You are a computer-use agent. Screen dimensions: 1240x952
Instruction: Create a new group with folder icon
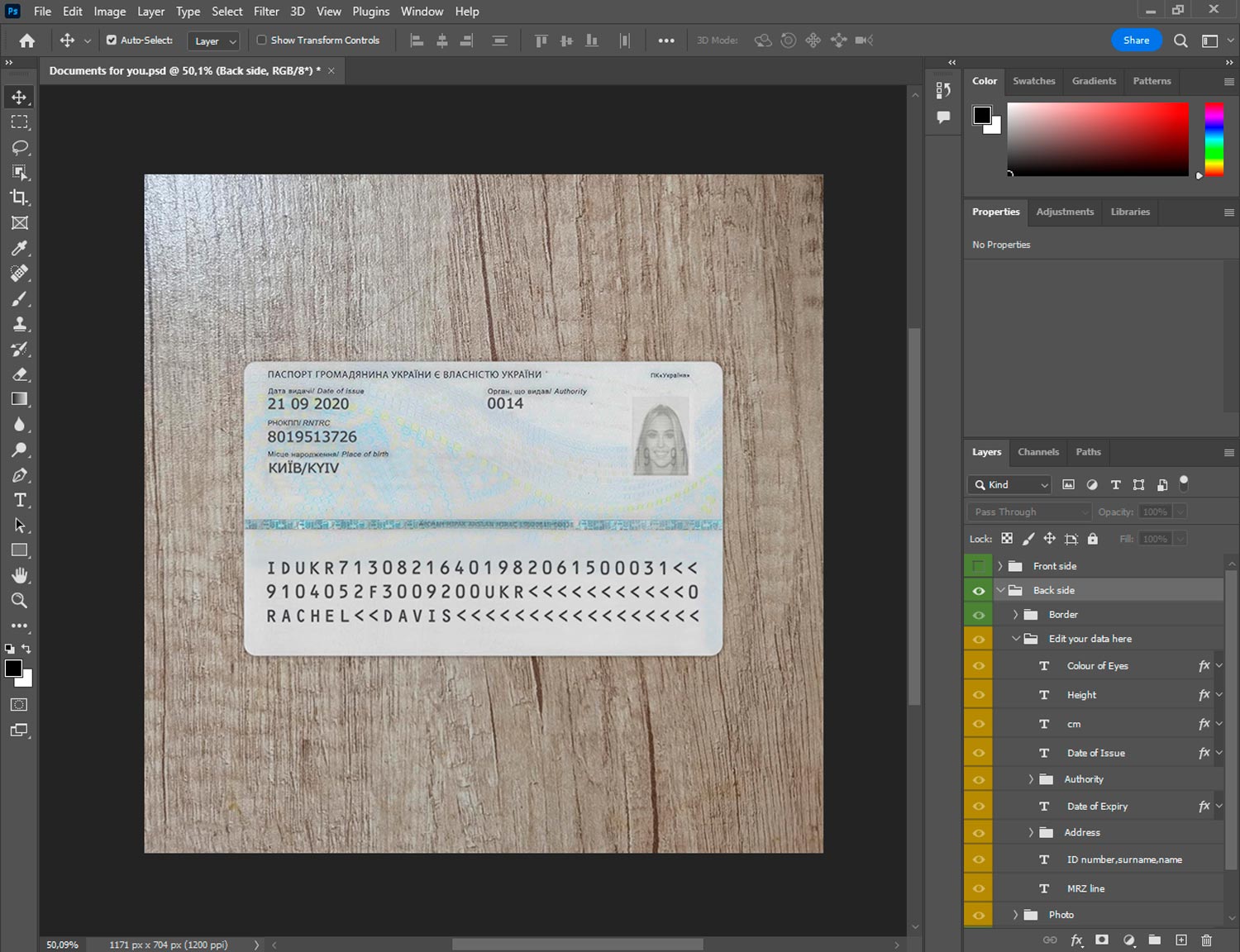1154,940
